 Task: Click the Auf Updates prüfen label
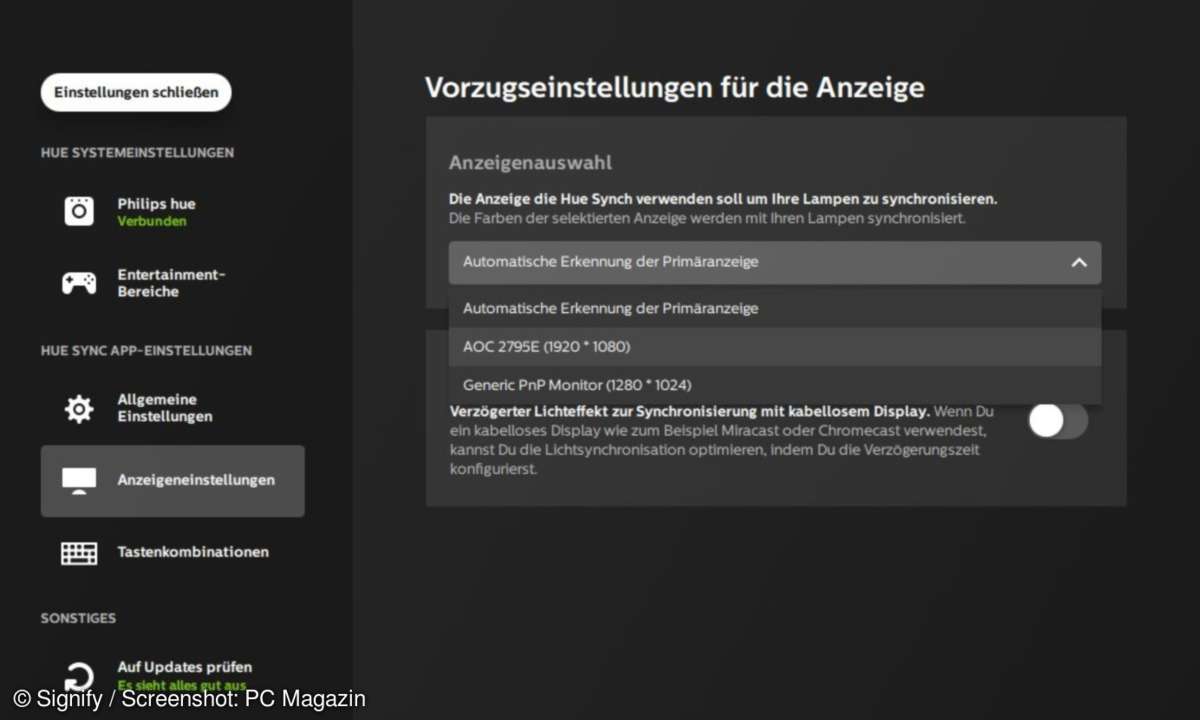tap(184, 667)
